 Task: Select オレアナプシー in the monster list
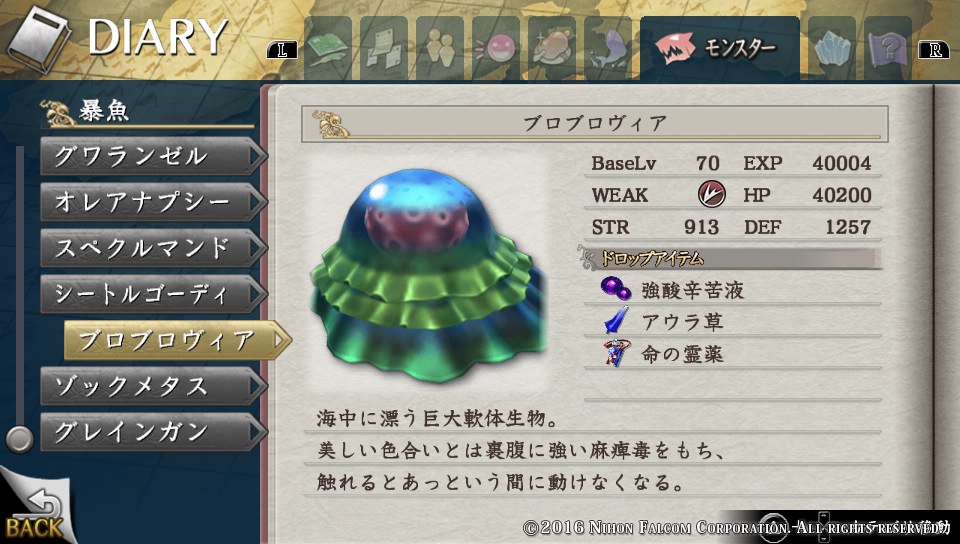click(154, 202)
